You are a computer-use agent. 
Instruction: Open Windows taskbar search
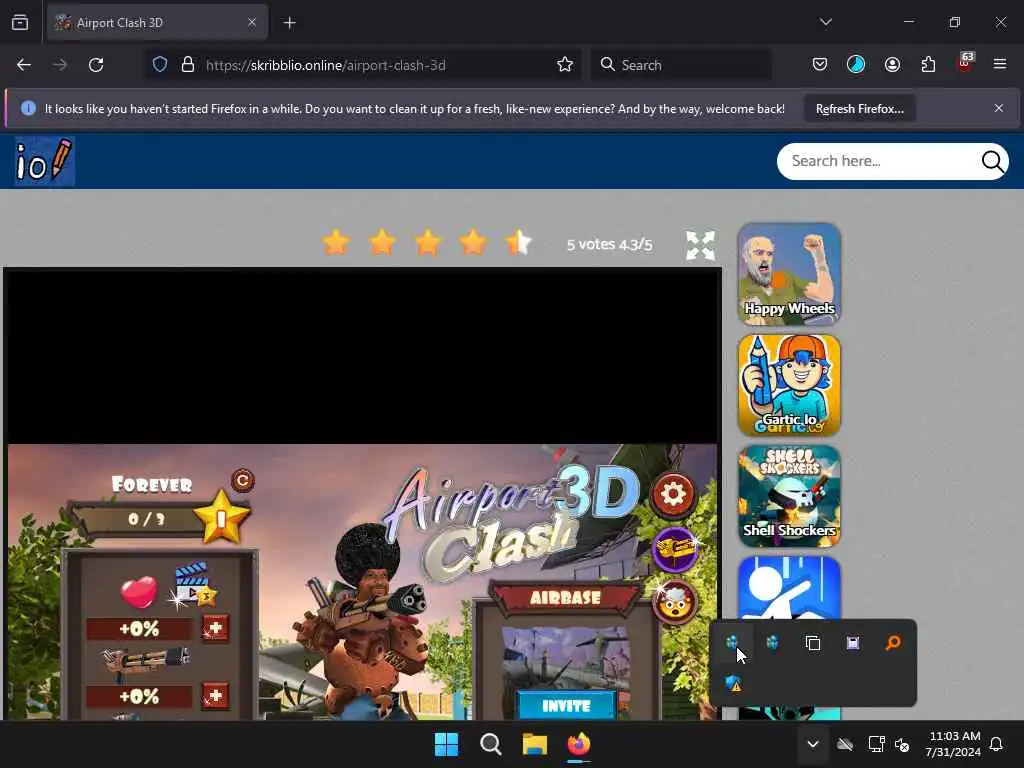490,744
